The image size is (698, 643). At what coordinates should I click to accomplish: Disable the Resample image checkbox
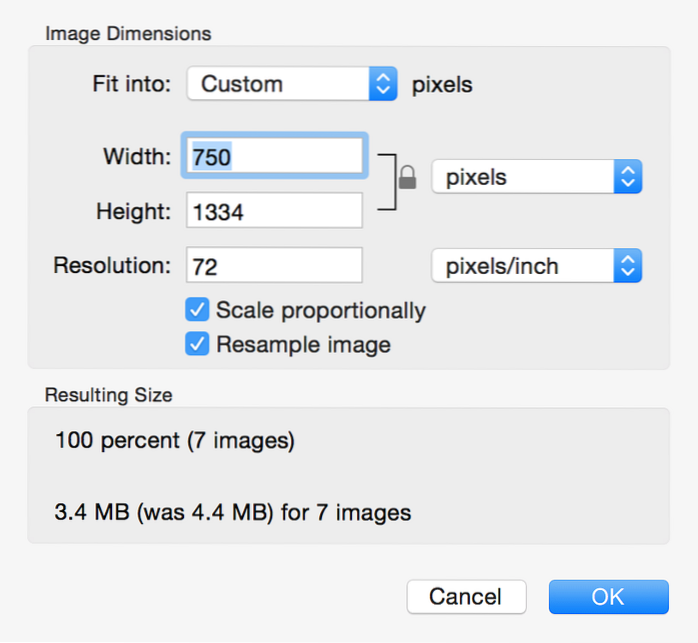(x=198, y=345)
